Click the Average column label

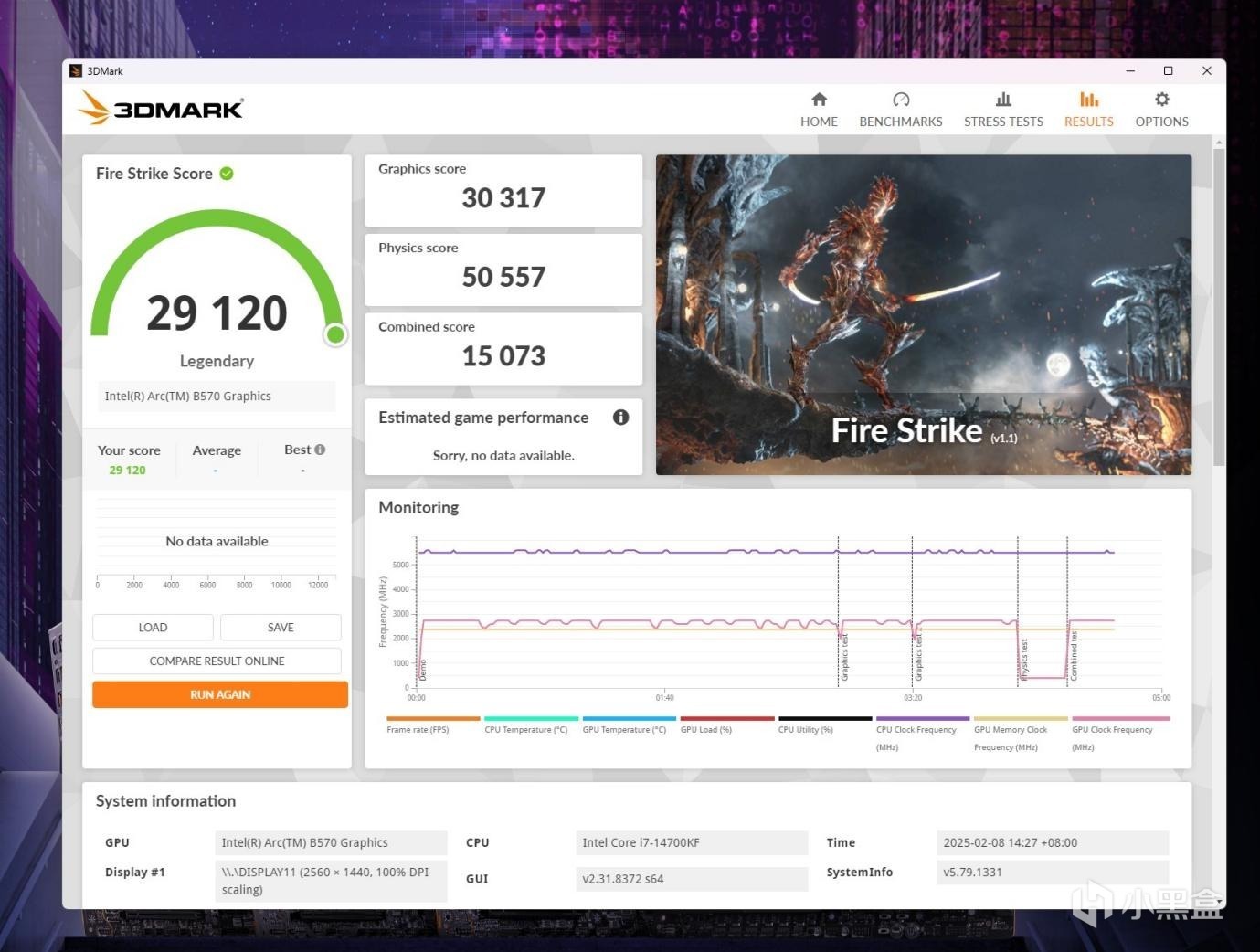(217, 450)
